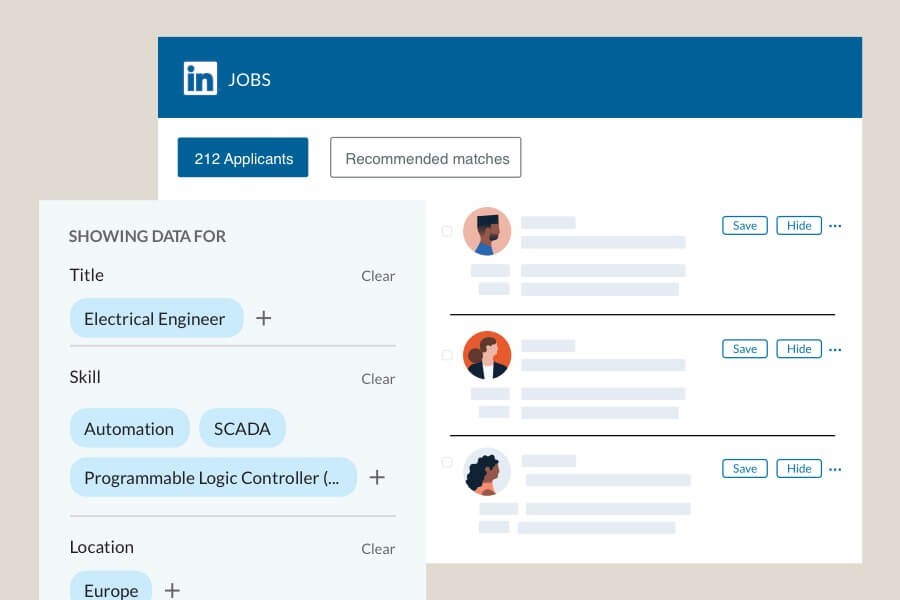
Task: Switch to Recommended matches tab
Action: [x=425, y=157]
